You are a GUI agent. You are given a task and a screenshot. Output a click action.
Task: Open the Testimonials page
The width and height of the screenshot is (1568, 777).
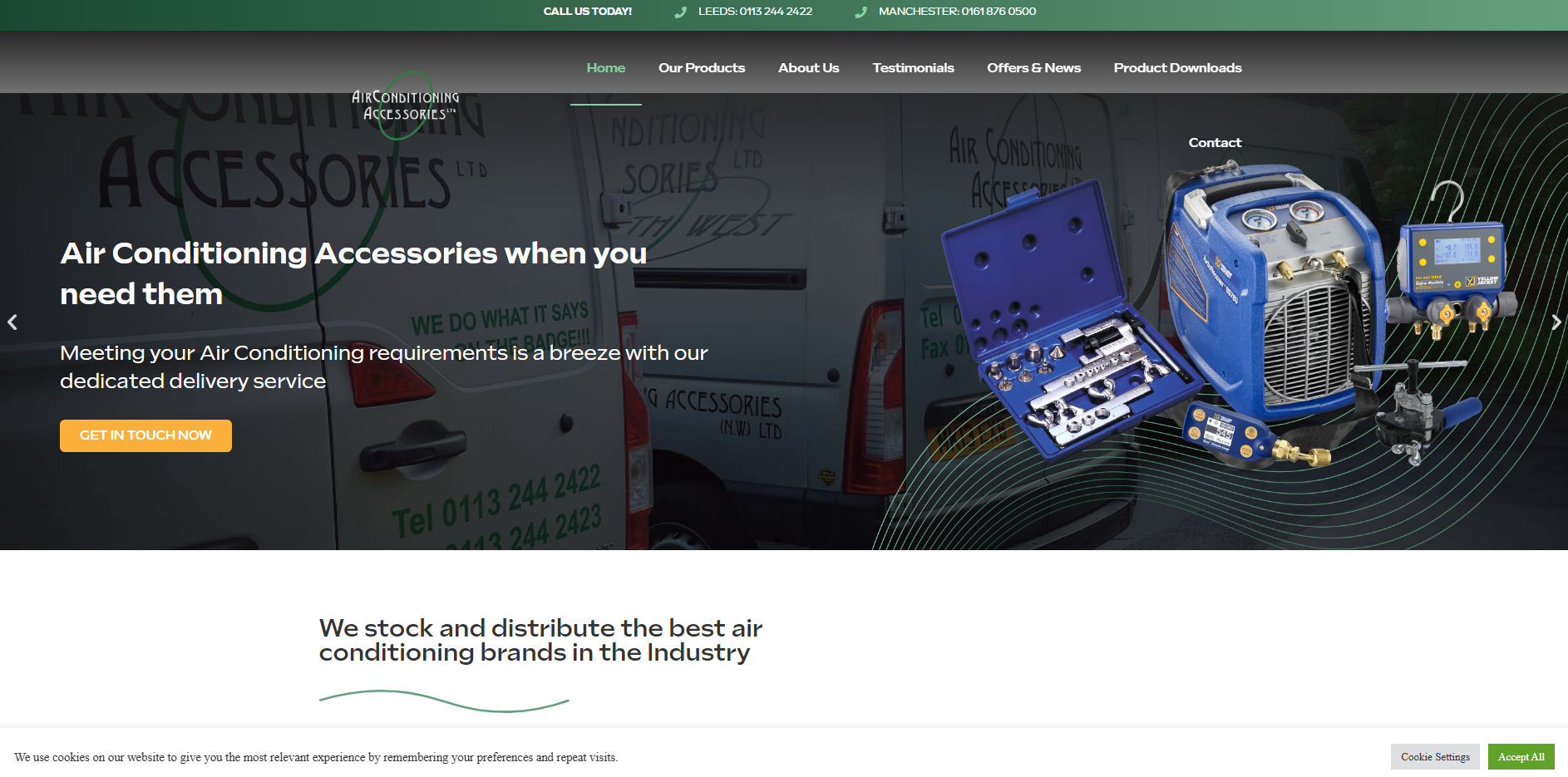(x=913, y=68)
